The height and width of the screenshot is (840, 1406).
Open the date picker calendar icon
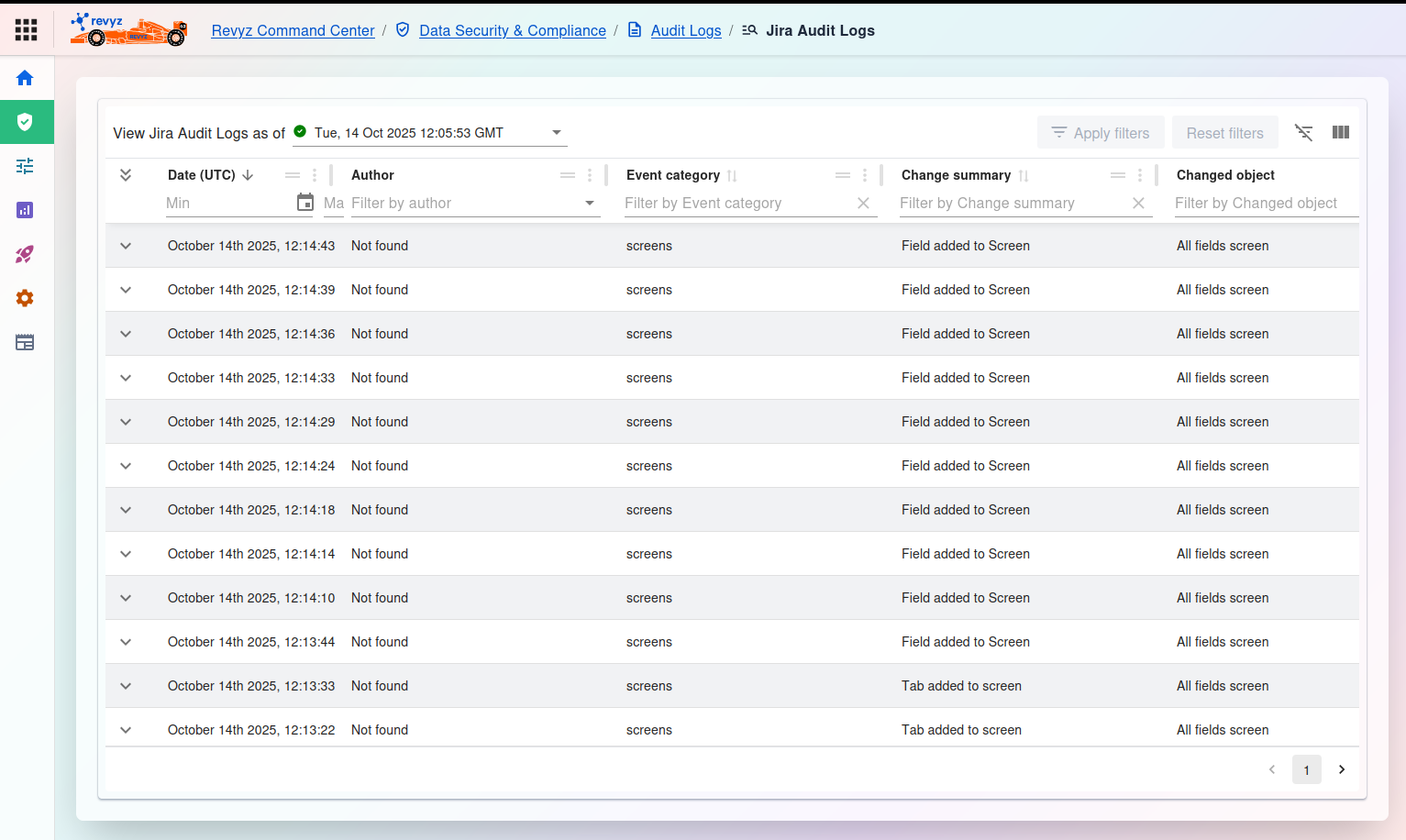click(305, 203)
